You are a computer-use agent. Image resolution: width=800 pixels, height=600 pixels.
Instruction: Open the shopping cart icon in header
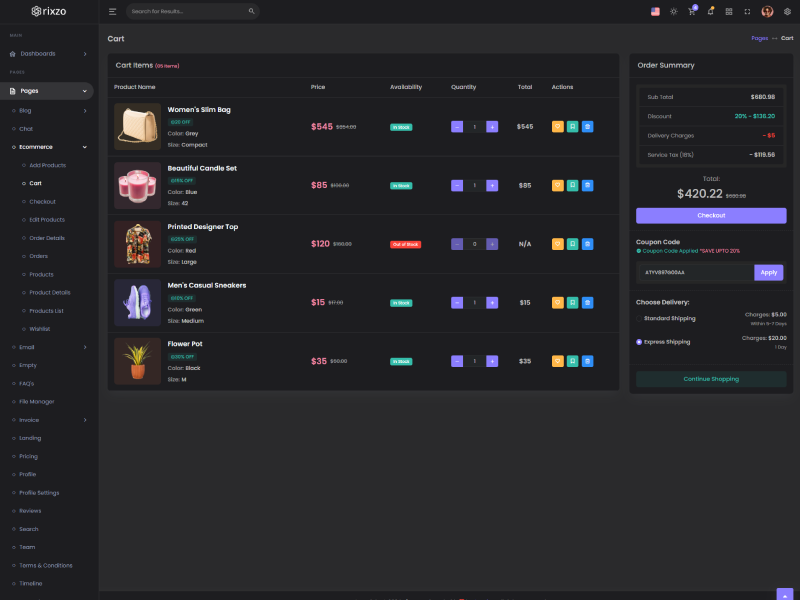691,12
